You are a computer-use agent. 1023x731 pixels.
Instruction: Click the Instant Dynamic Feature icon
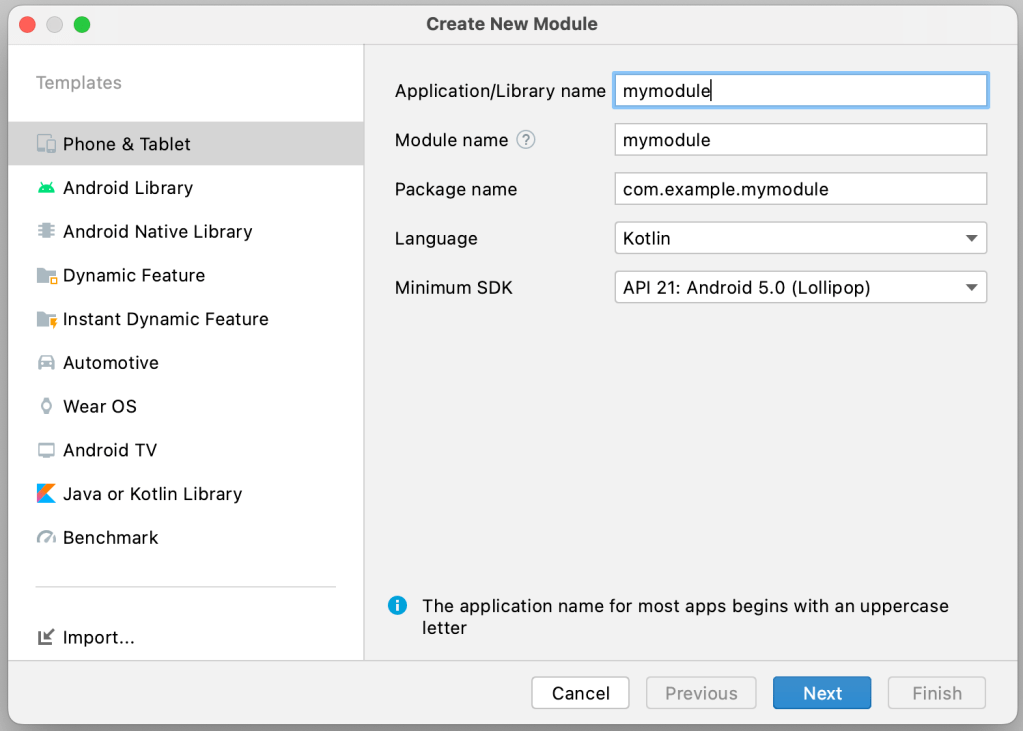46,320
